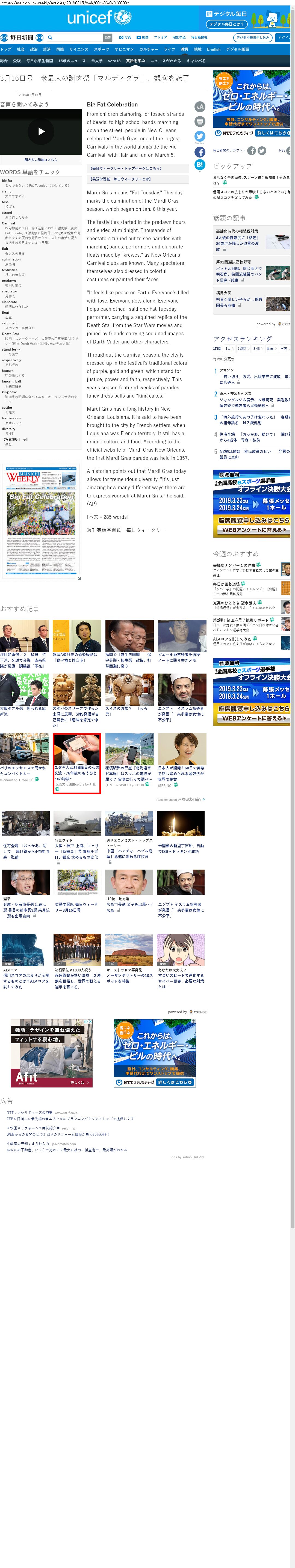The image size is (295, 1568).
Task: Open ranking item 1 about アマゾン
Action: click(255, 376)
